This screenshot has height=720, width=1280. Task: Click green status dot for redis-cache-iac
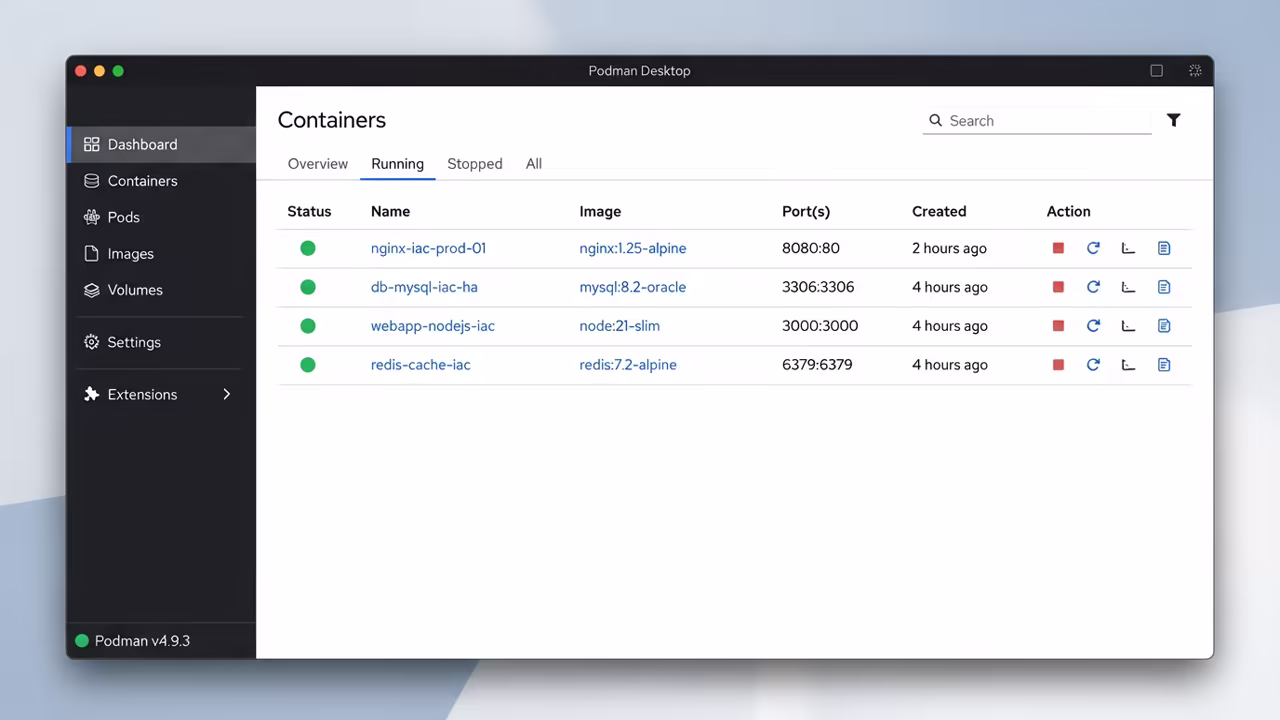[308, 365]
